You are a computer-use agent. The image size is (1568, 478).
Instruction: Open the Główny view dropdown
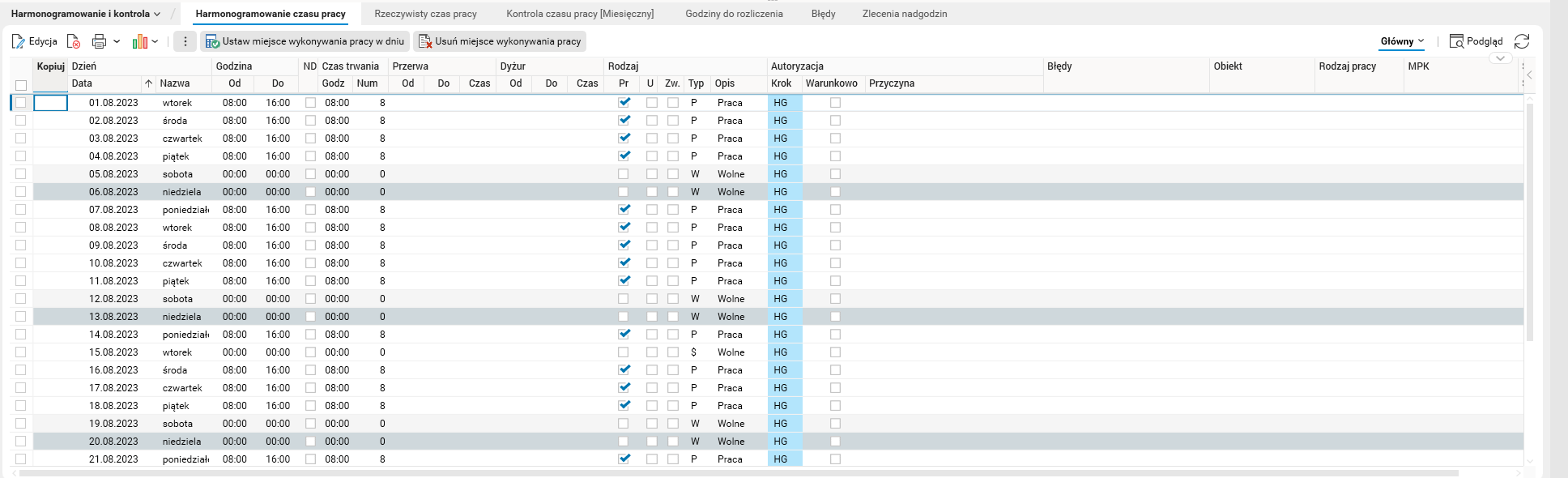point(1402,41)
